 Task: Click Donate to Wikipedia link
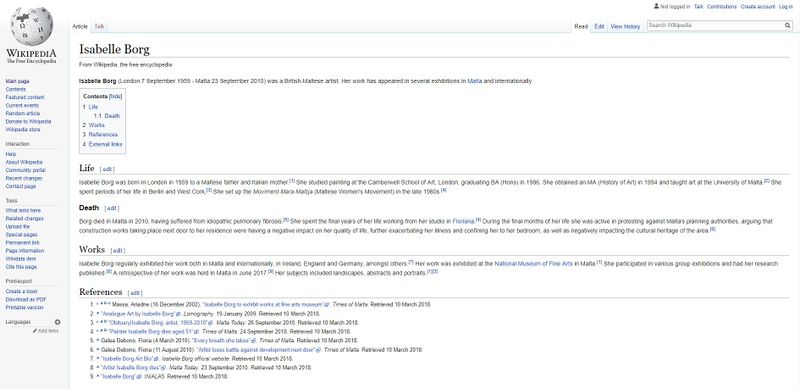[28, 121]
